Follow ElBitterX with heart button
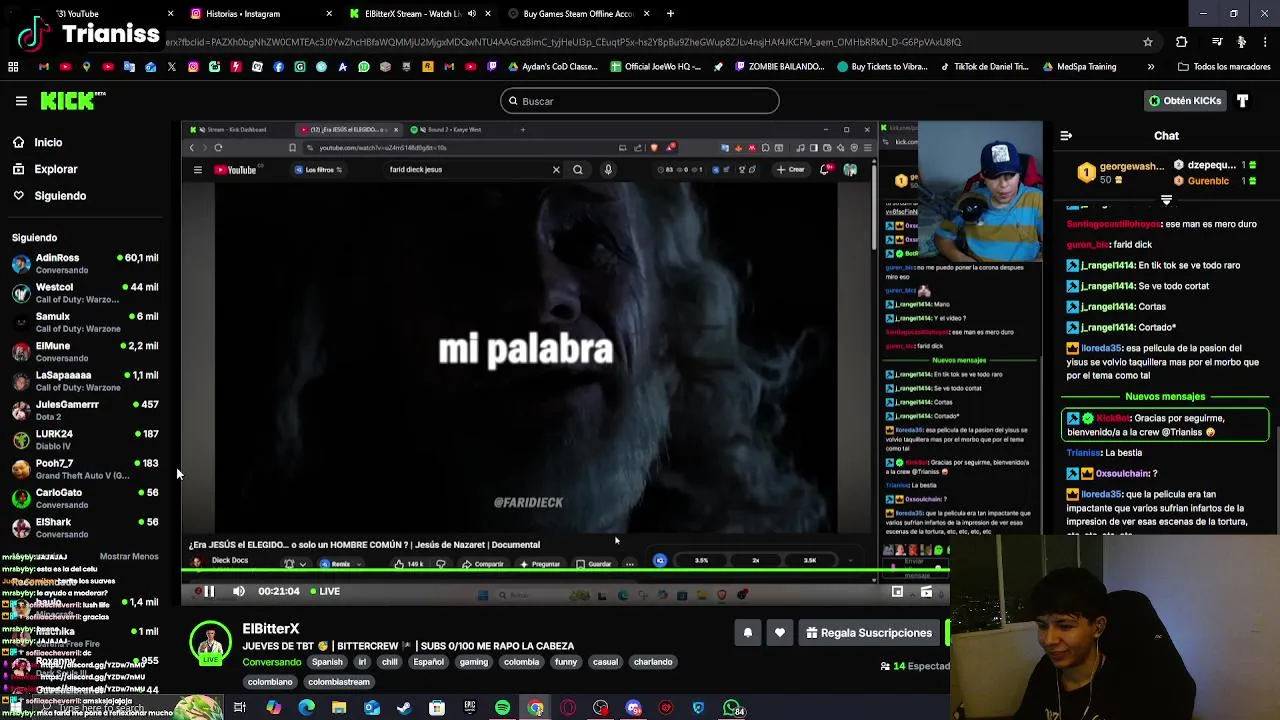The width and height of the screenshot is (1280, 720). (x=780, y=633)
